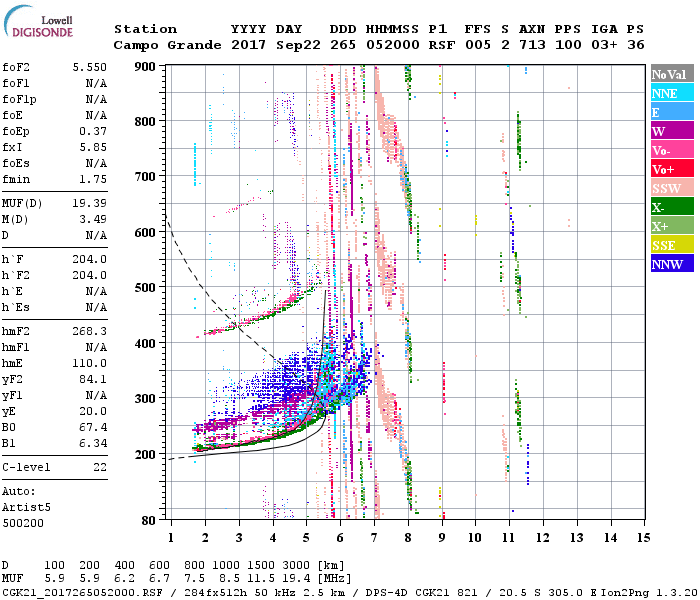Click the hmF1 parameter label
Viewport: 700px width, 600px height.
[16, 348]
